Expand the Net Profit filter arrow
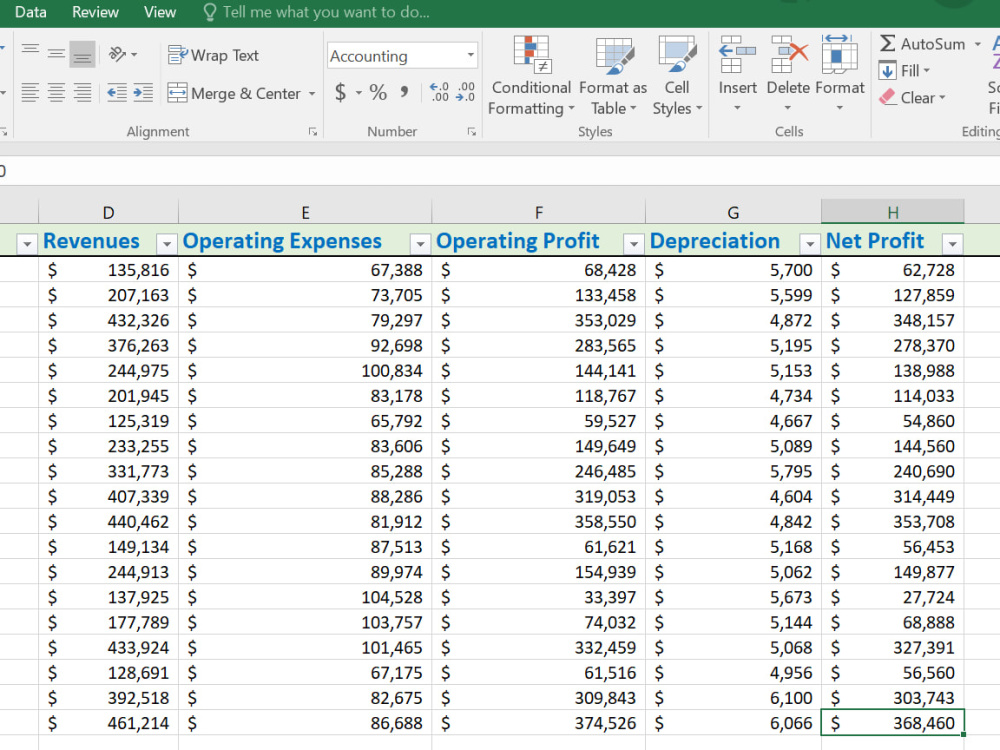Screen dimensions: 1000x750 952,244
